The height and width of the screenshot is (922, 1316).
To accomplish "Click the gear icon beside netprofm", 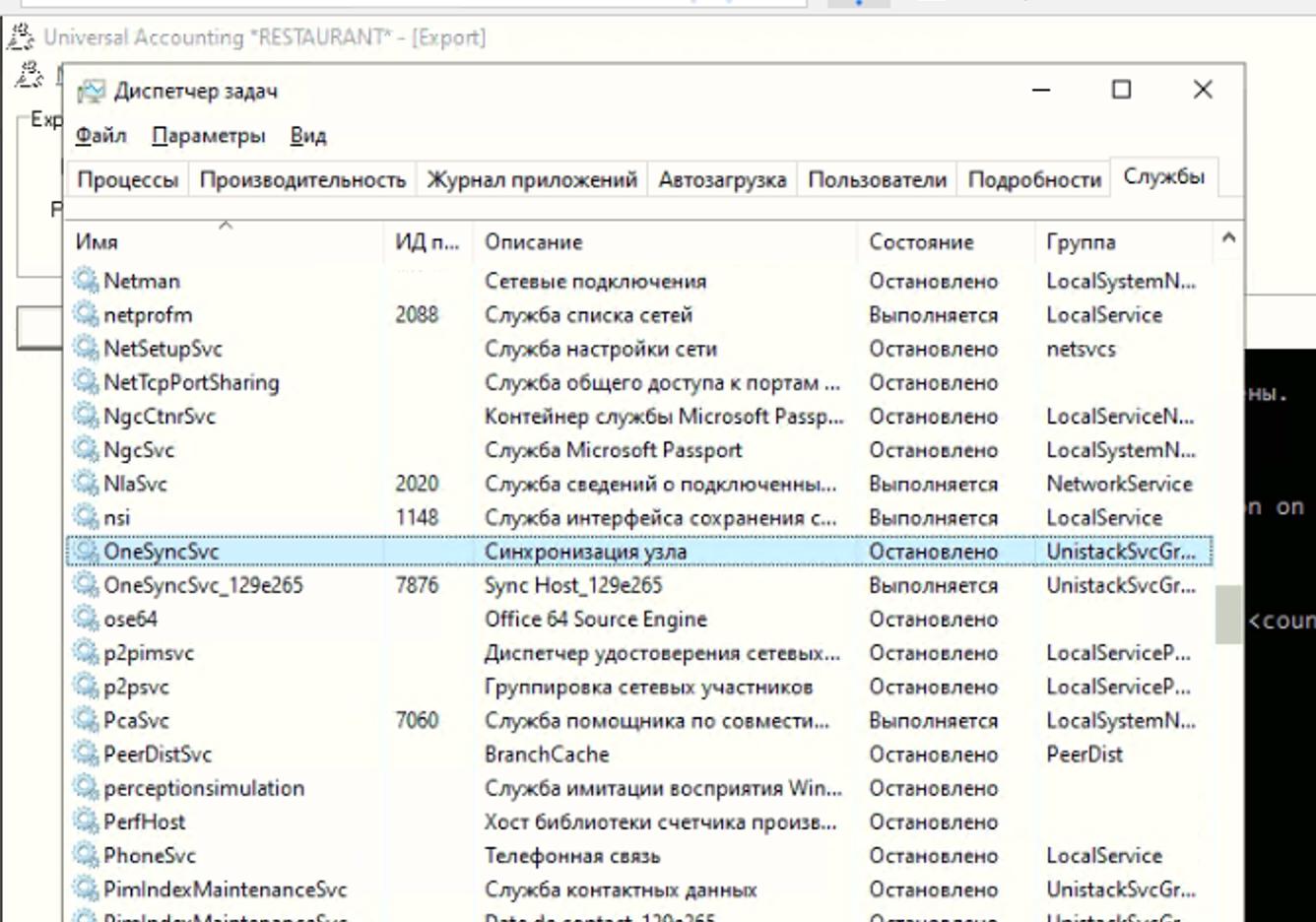I will point(87,314).
